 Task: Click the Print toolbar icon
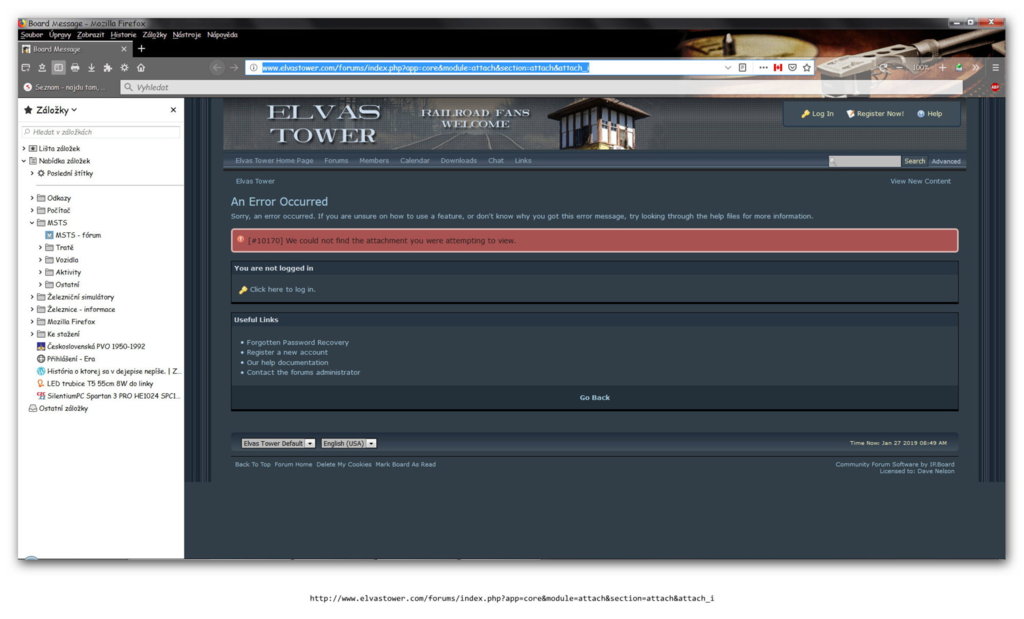pos(75,68)
